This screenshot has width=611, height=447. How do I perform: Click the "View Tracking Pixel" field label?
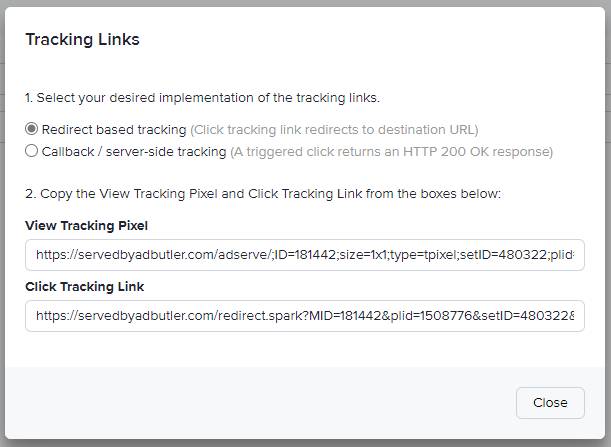click(86, 225)
